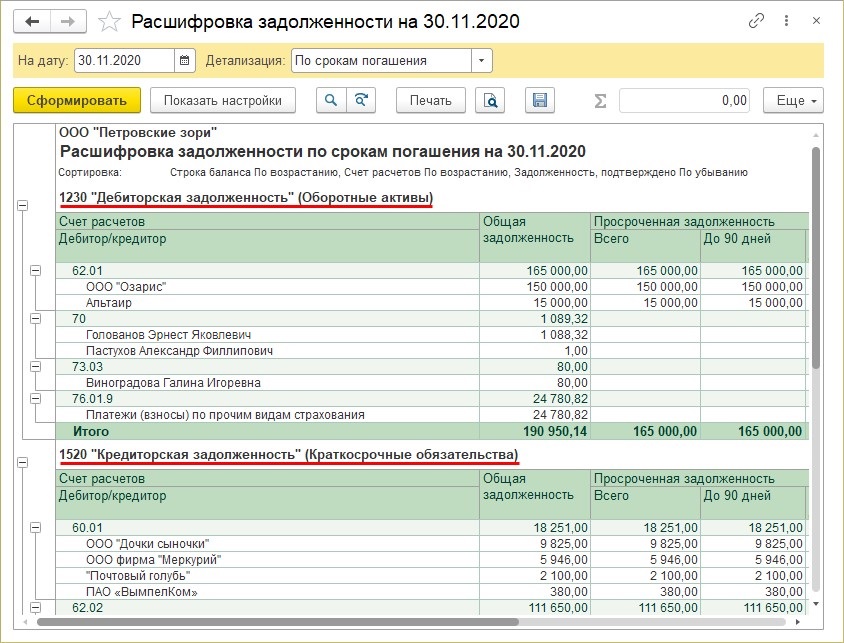This screenshot has width=844, height=643.
Task: Collapse the 76.01.9 account group
Action: point(36,399)
